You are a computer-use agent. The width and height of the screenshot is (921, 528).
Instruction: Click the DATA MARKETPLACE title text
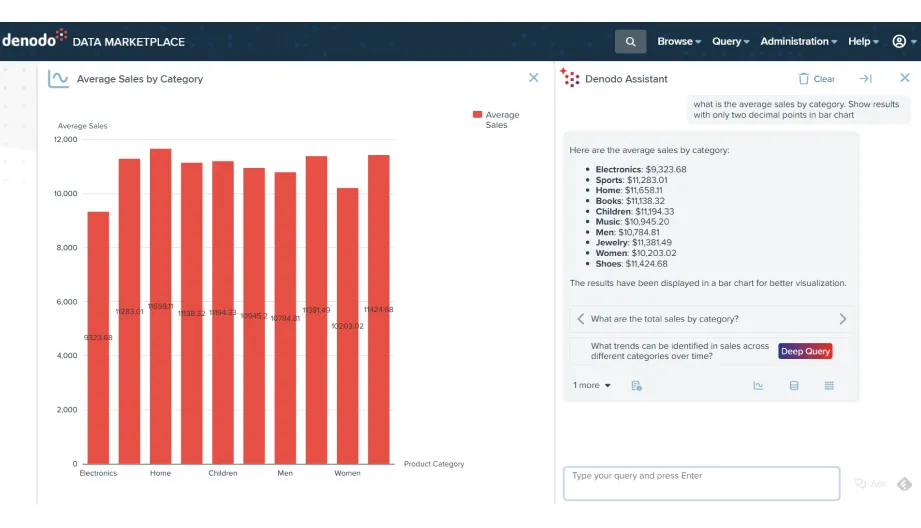(129, 42)
